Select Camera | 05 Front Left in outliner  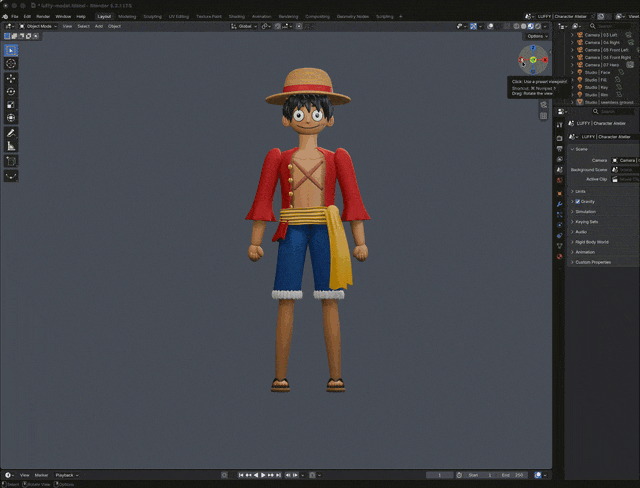coord(607,50)
